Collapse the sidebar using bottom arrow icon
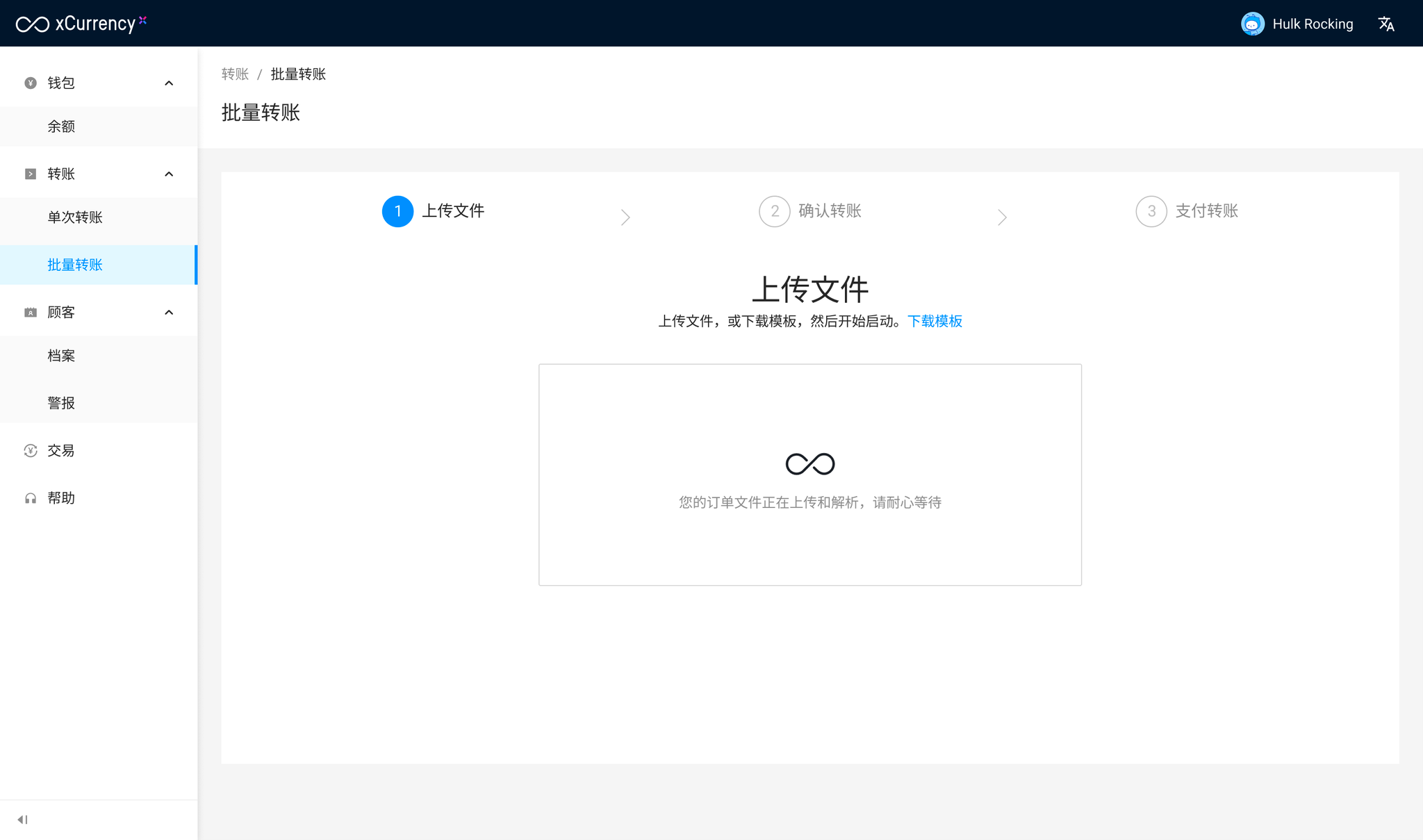This screenshot has width=1423, height=840. [x=22, y=820]
